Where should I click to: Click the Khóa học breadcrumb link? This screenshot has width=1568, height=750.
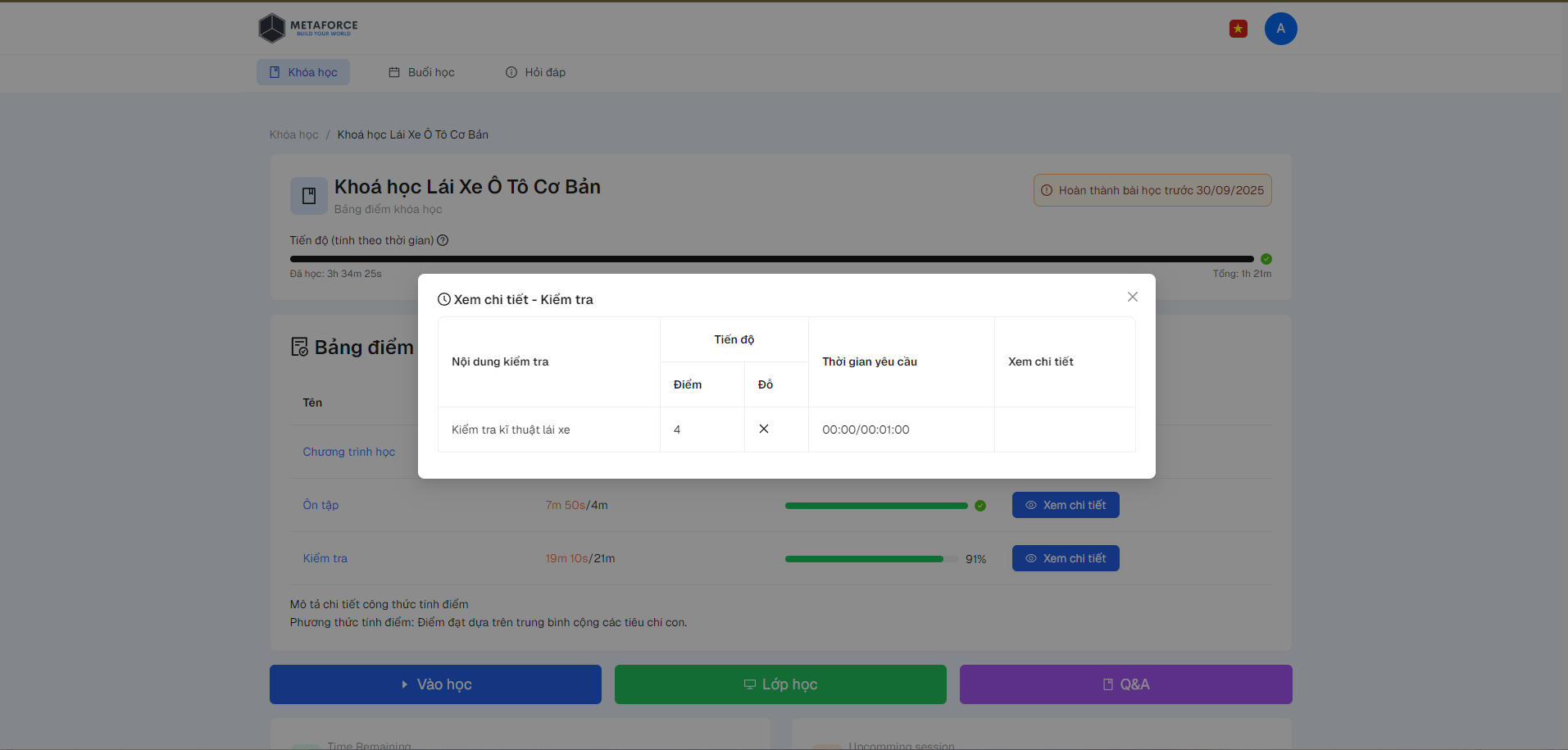point(293,134)
